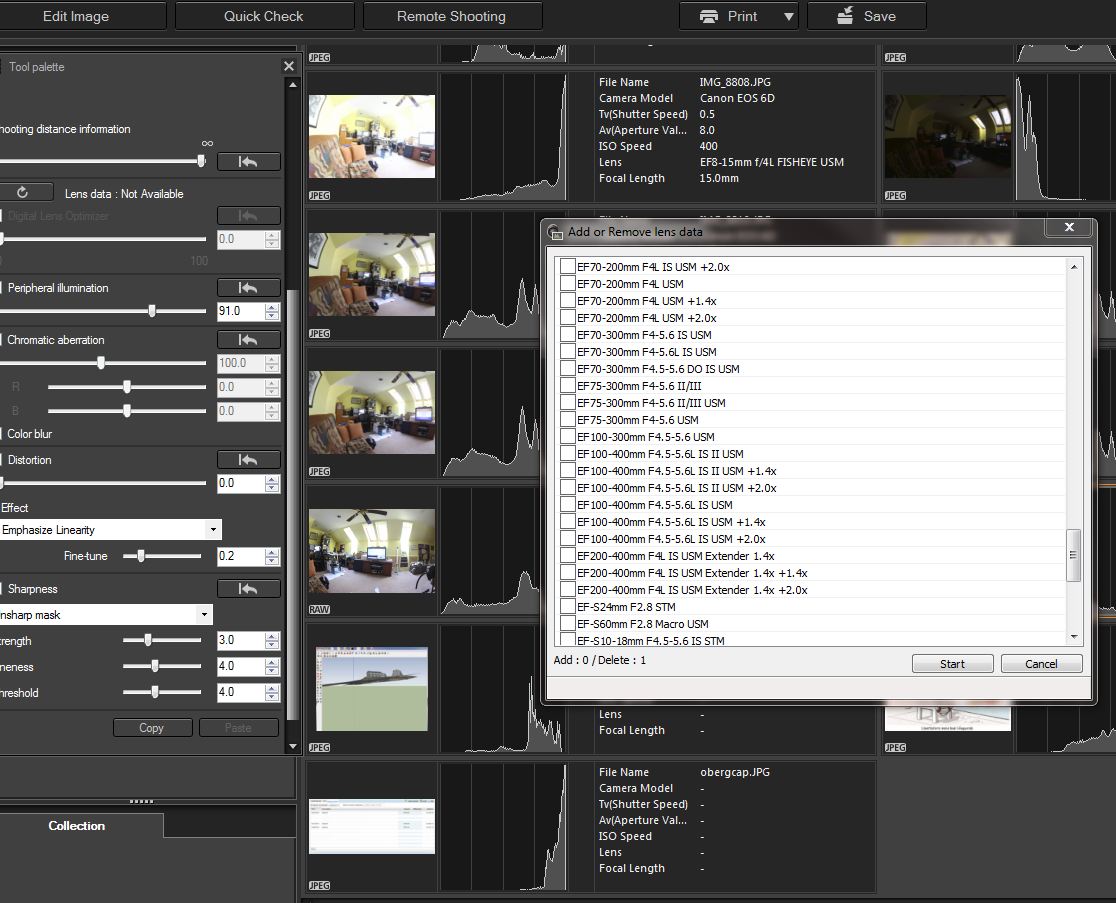
Task: Reset shooting distance information slider
Action: click(248, 162)
